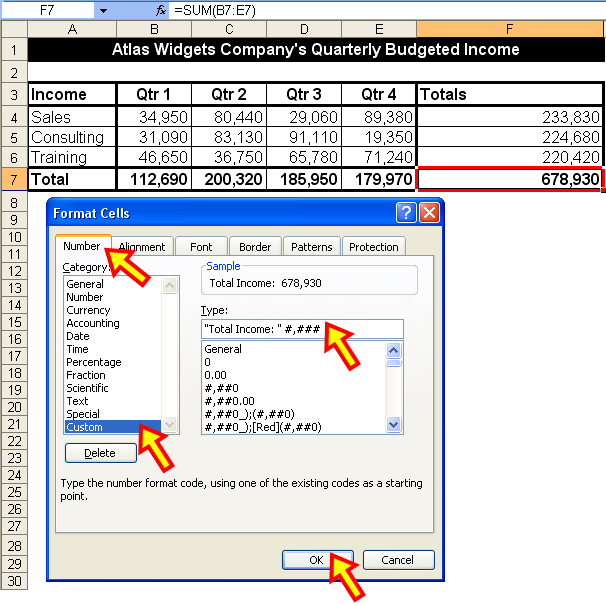Select Accounting category

coord(113,323)
